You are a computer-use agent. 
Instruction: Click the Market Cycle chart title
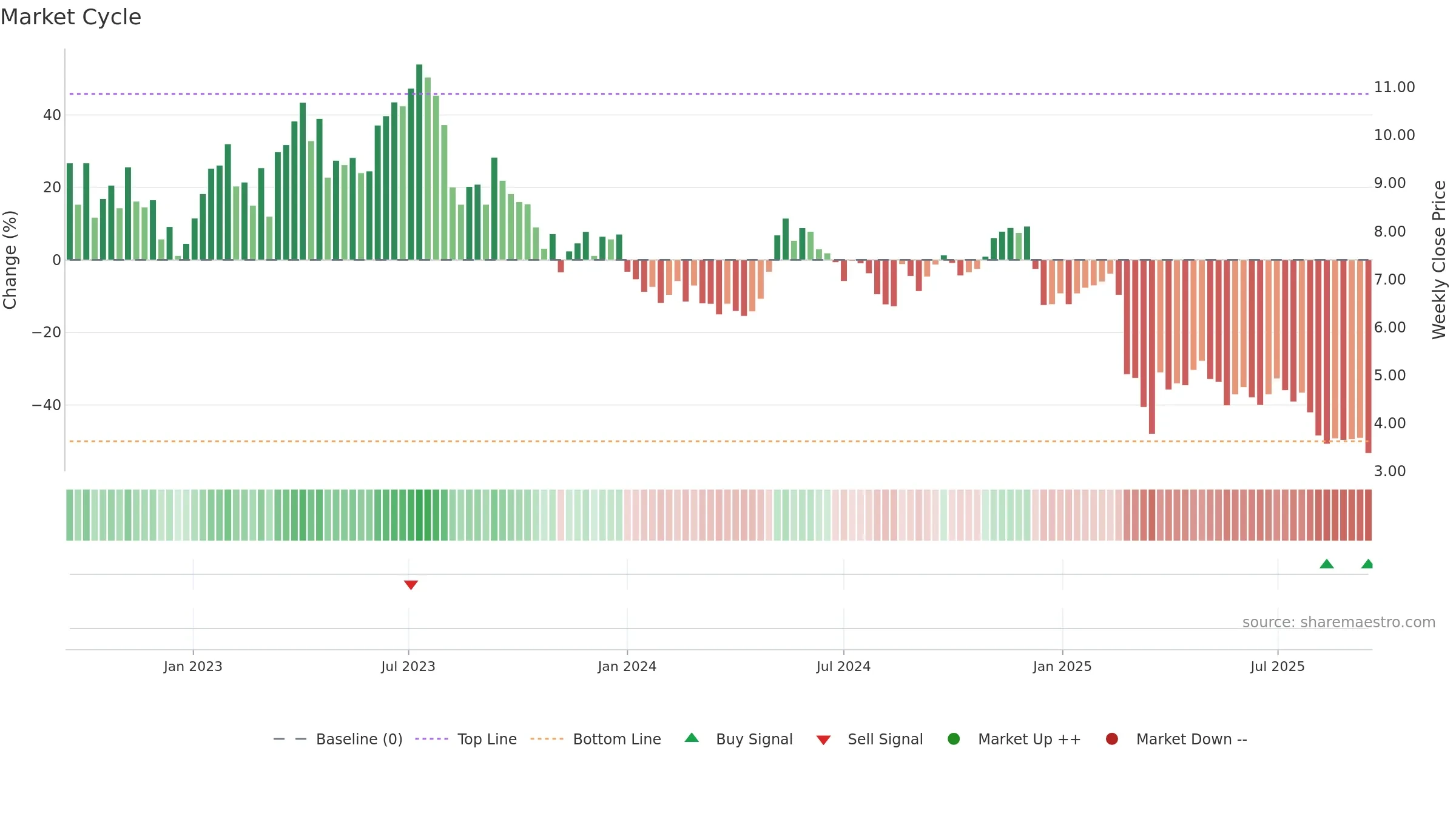71,17
